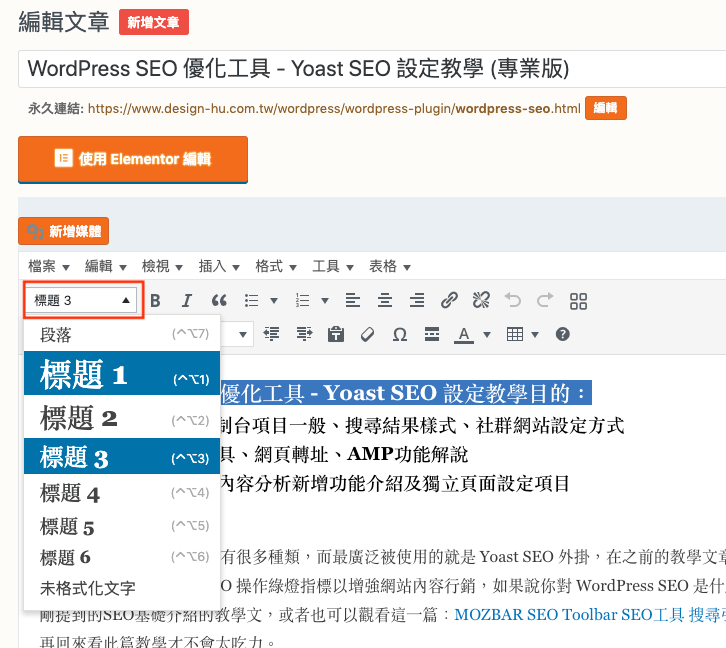Click the line about 搜尋結果樣式、社群網站設定方式
726x648 pixels.
click(422, 425)
